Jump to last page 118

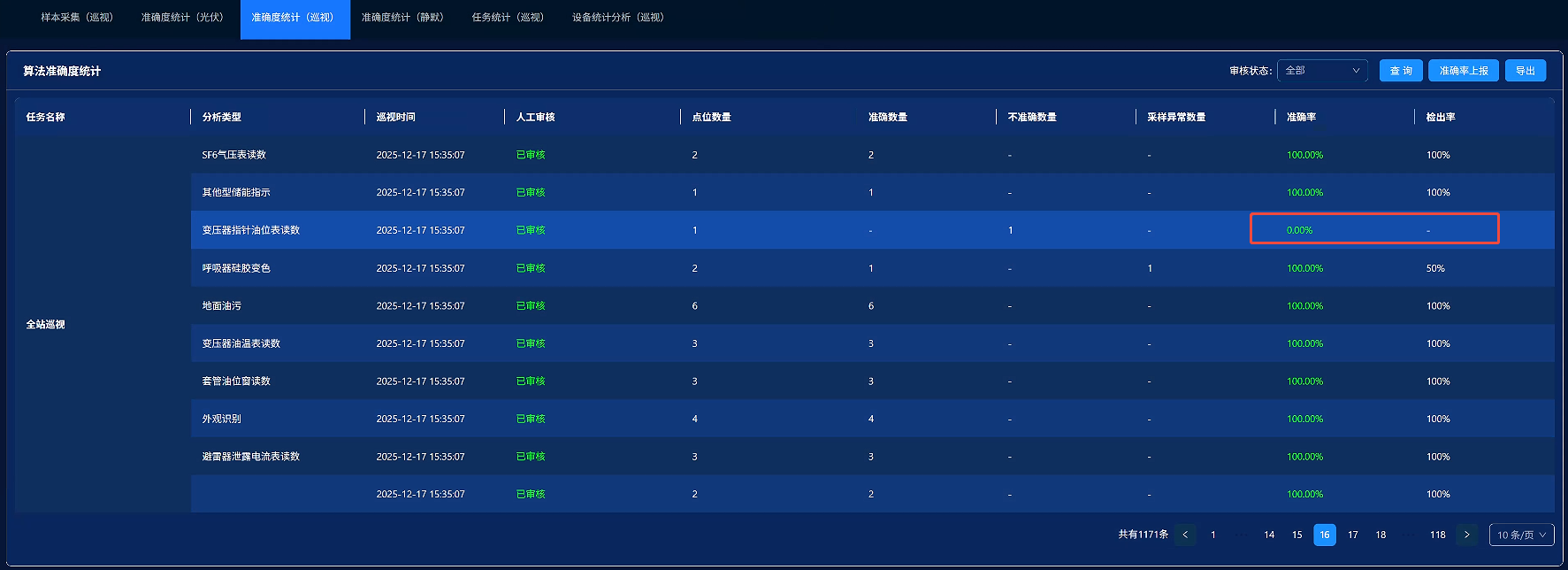tap(1437, 535)
